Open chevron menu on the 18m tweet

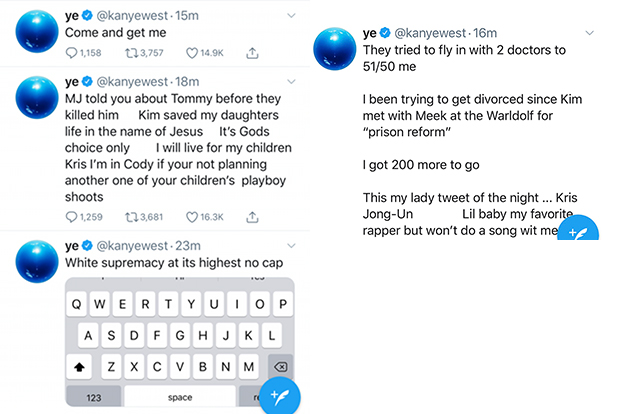pos(290,82)
